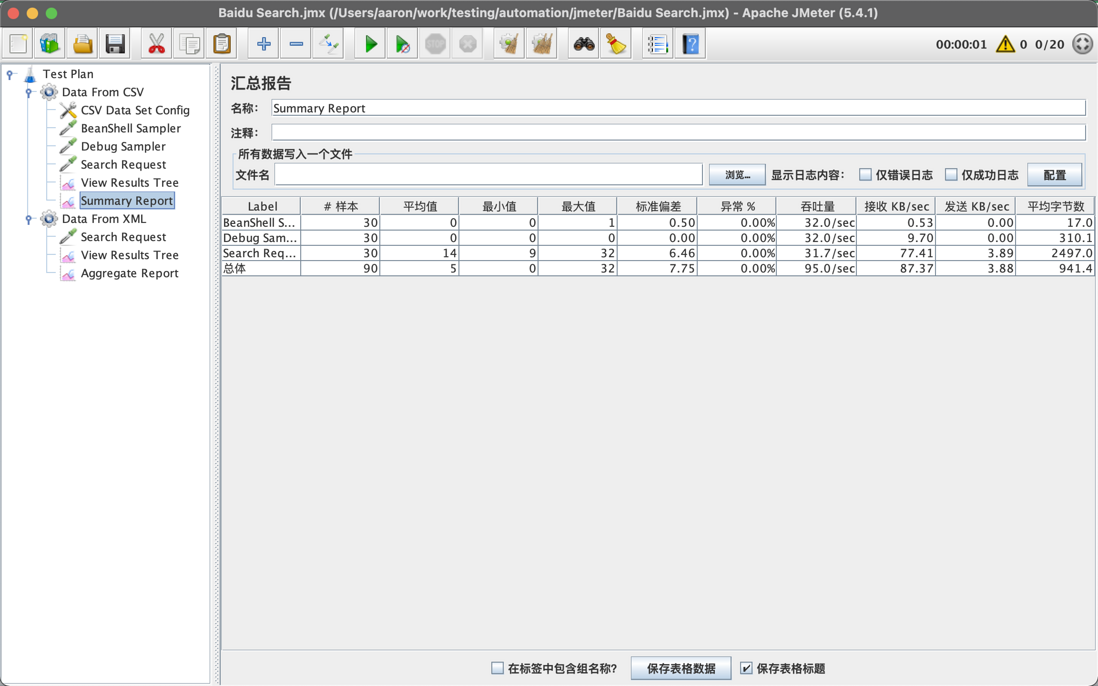Click into the 注释 comment field
The image size is (1098, 686).
pos(678,132)
